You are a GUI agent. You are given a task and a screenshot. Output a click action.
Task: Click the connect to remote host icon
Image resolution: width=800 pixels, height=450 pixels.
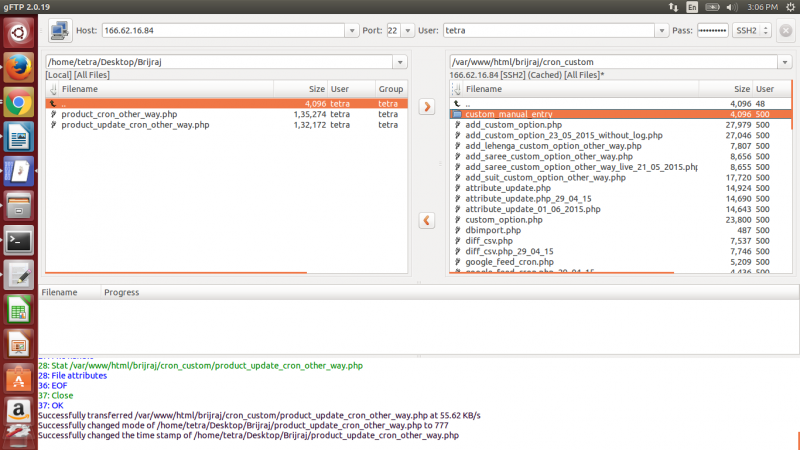60,31
